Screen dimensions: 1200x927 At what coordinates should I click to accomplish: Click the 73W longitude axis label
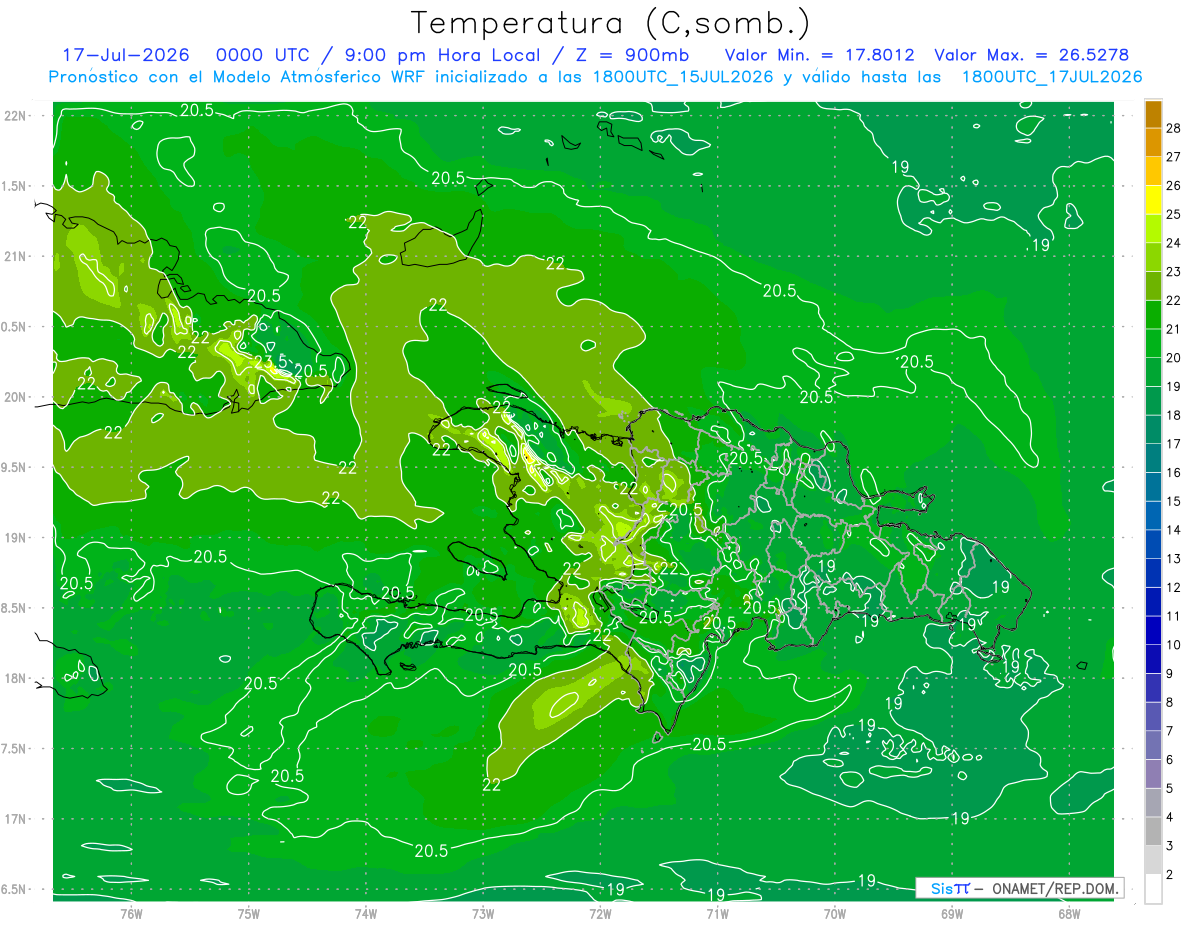click(x=483, y=913)
